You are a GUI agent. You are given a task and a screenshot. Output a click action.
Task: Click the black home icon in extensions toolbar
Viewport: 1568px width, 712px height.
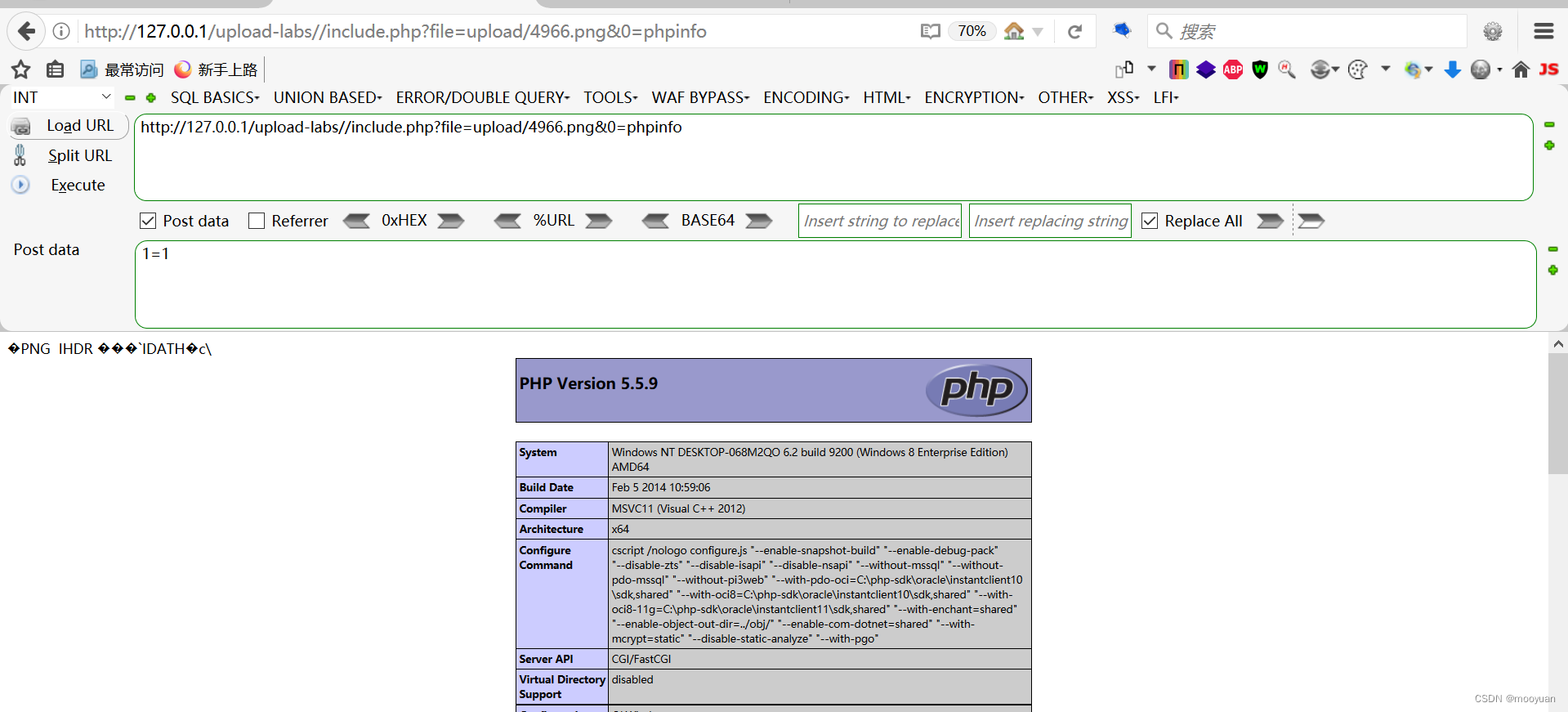1521,69
